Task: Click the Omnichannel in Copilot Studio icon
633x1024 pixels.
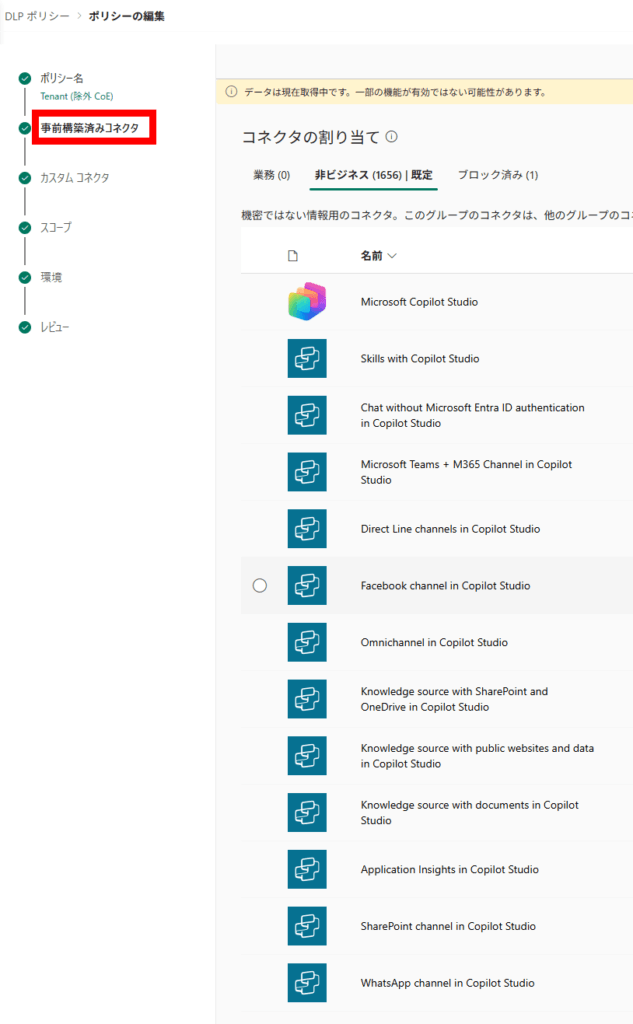Action: click(x=307, y=643)
